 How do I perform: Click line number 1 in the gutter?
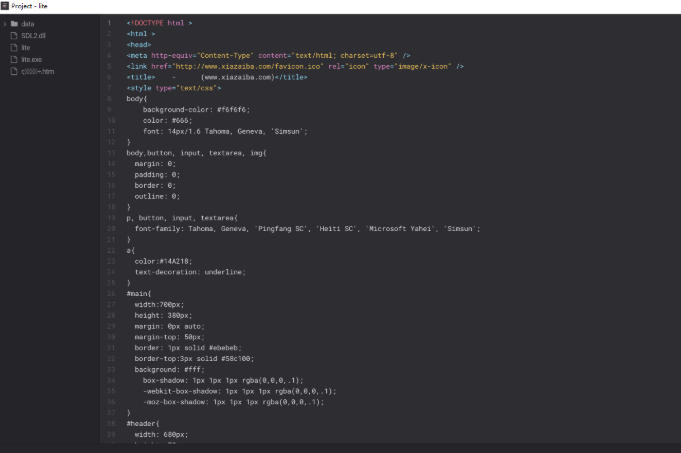coord(109,22)
